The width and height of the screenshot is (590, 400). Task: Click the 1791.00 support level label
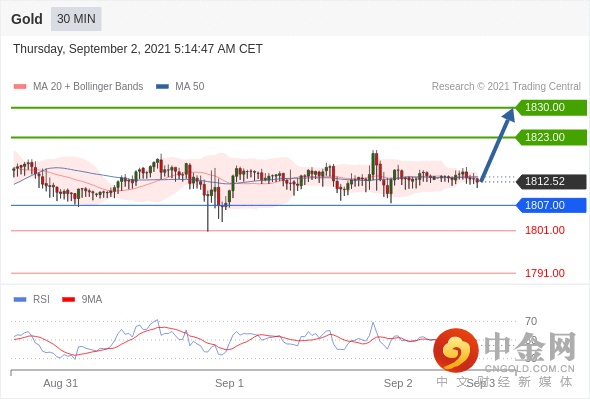coord(545,273)
